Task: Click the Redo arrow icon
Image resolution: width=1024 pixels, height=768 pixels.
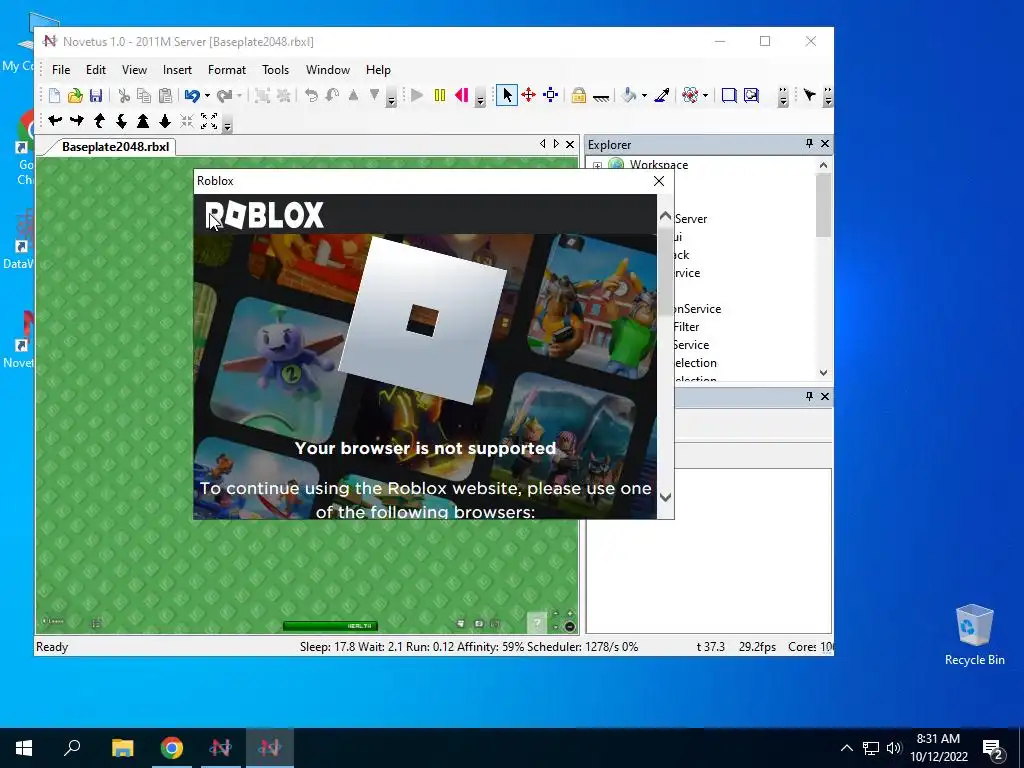Action: click(224, 95)
